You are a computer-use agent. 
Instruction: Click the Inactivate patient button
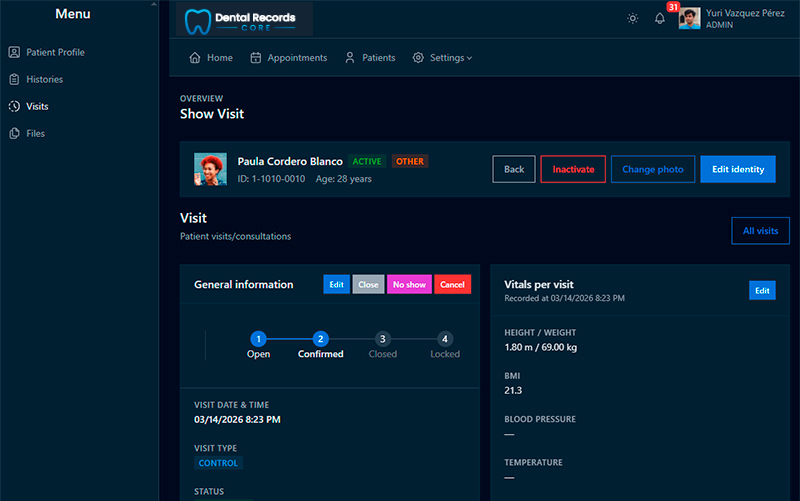pyautogui.click(x=573, y=169)
